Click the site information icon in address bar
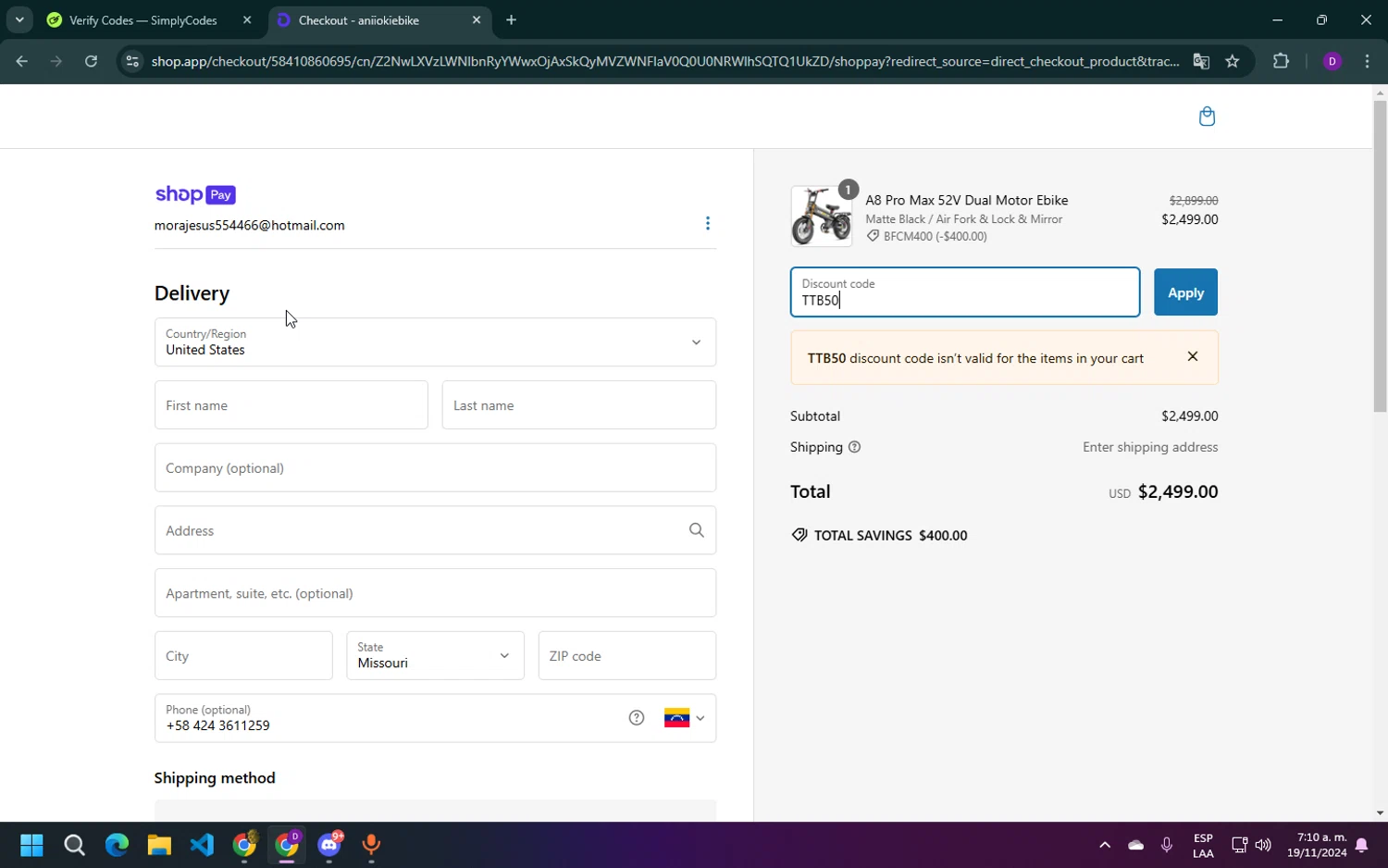Screen dimensions: 1388x868 [x=132, y=61]
